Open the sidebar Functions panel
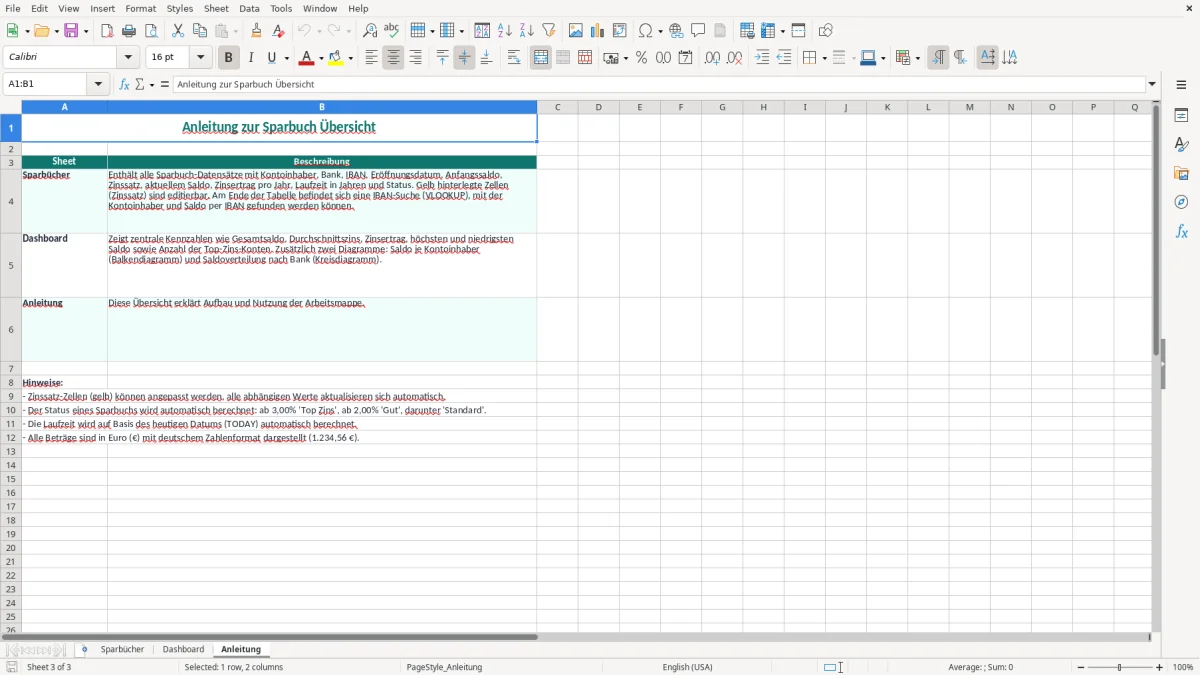The width and height of the screenshot is (1200, 675). click(1181, 231)
